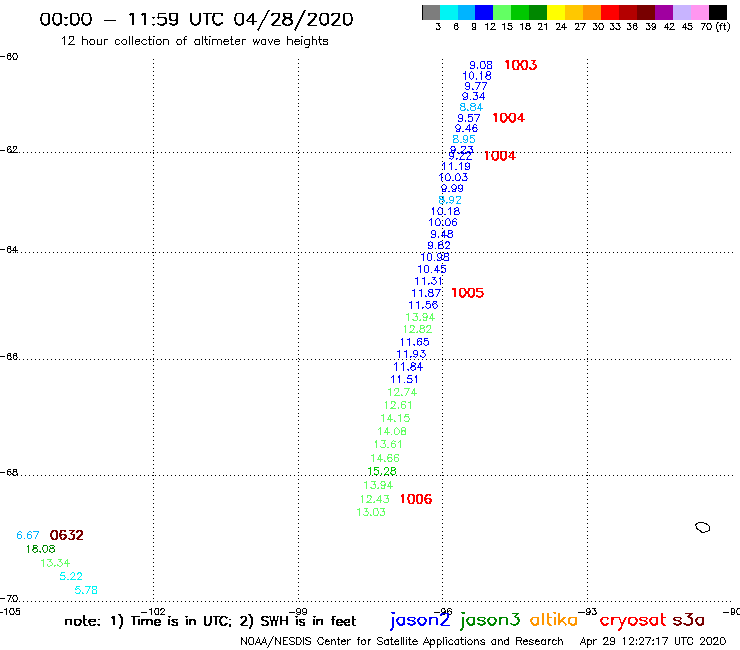Click the '12 hour collection' subtitle

click(194, 41)
